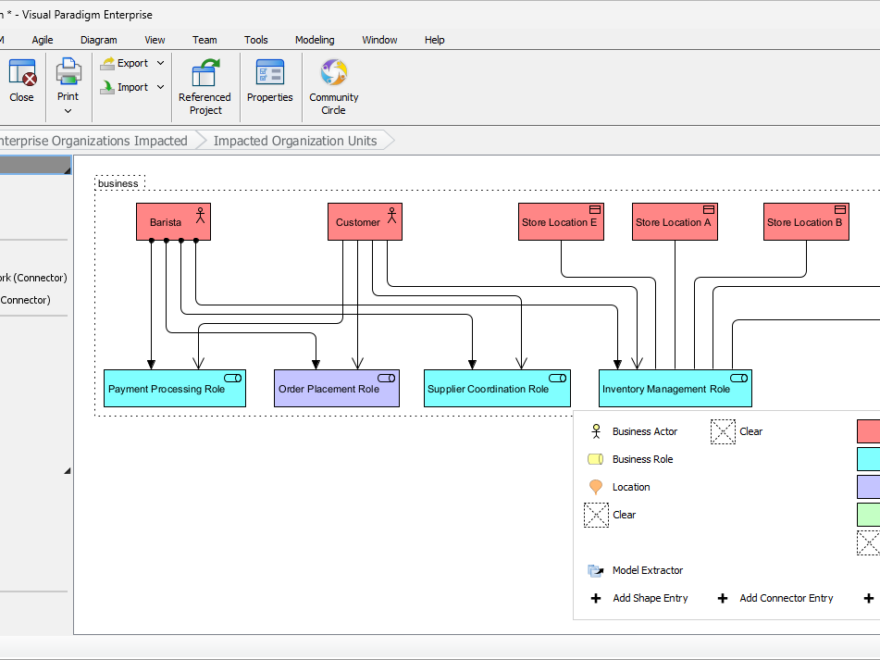Click the first Clear crossed-box icon
Screen dimensions: 880x660
pyautogui.click(x=723, y=431)
